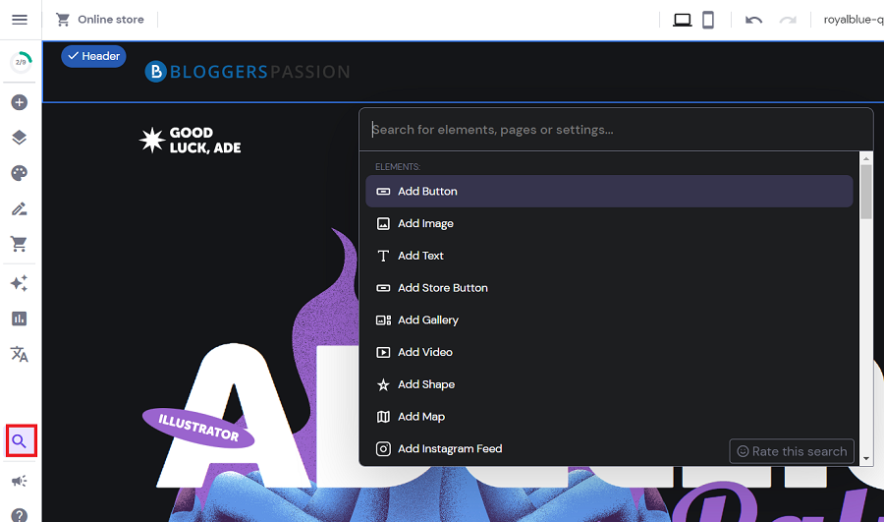Open the Online store label
884x522 pixels.
click(110, 20)
